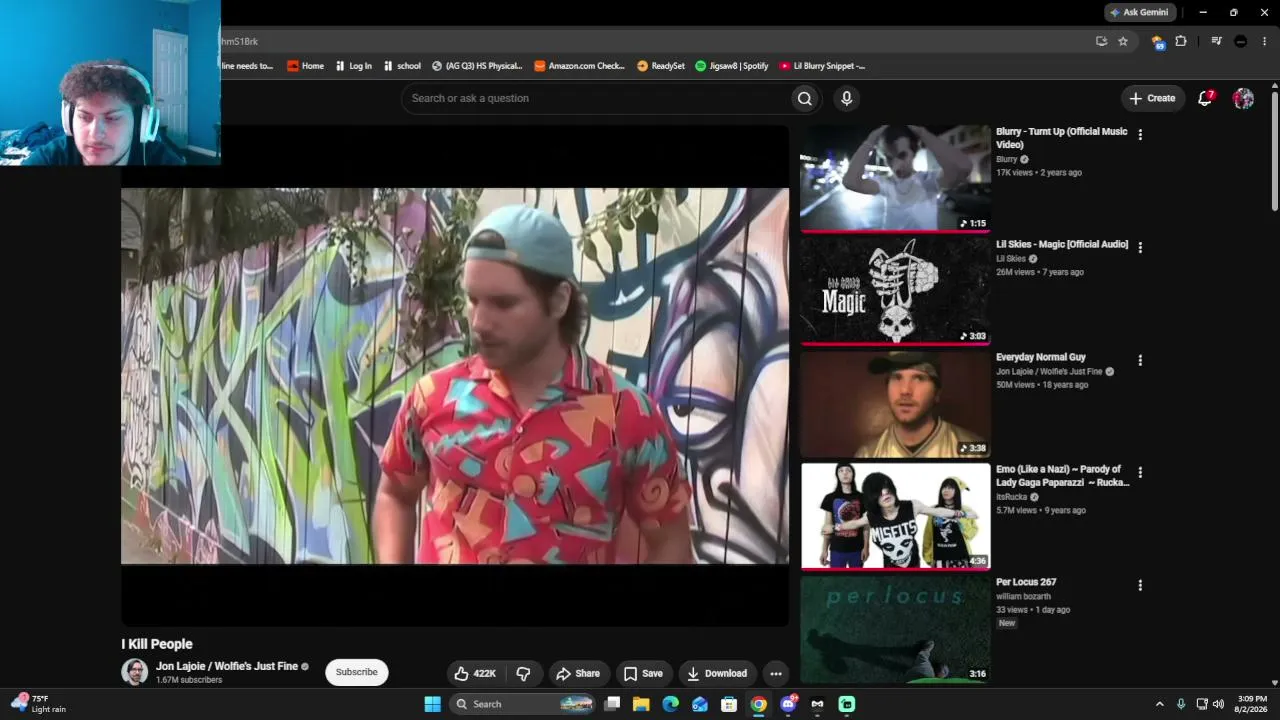Click the Jon Lajoie channel avatar

134,672
